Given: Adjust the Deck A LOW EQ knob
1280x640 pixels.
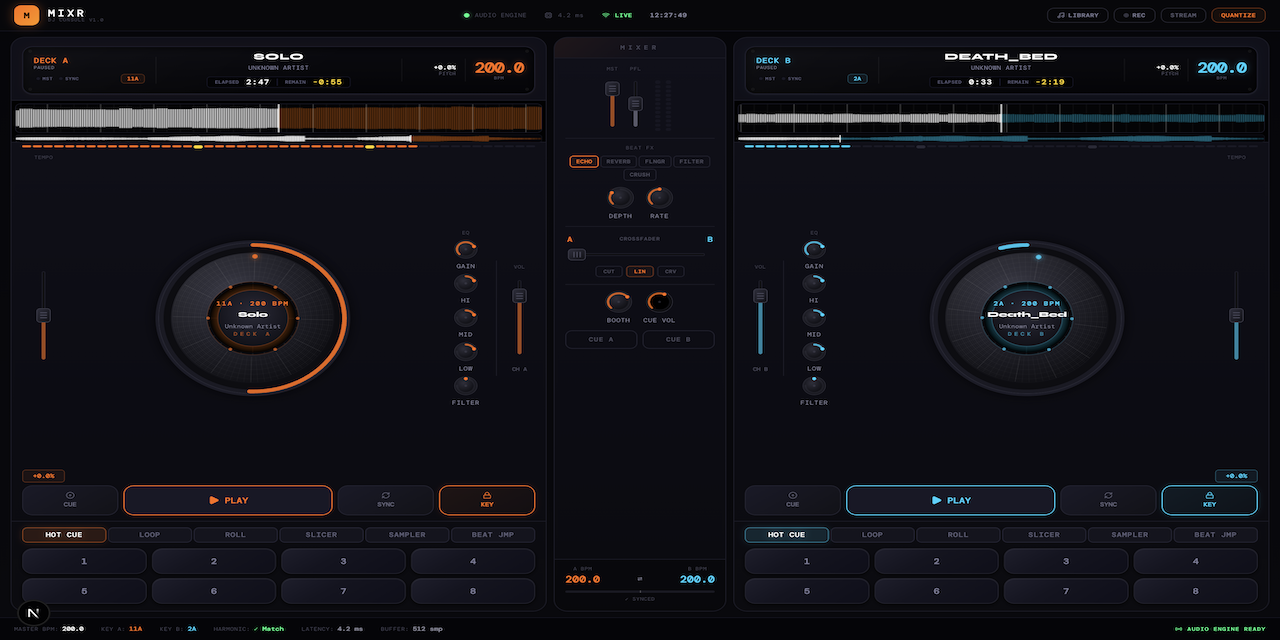Looking at the screenshot, I should [x=465, y=351].
